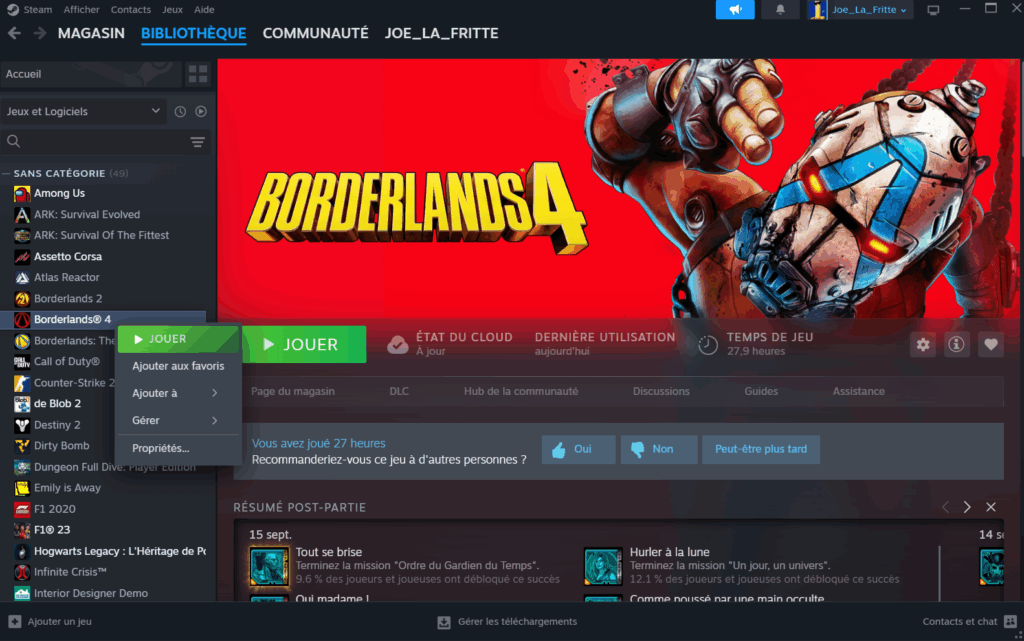Choose Peut-être plus tard
Screen dimensions: 1024x641
pyautogui.click(x=761, y=449)
